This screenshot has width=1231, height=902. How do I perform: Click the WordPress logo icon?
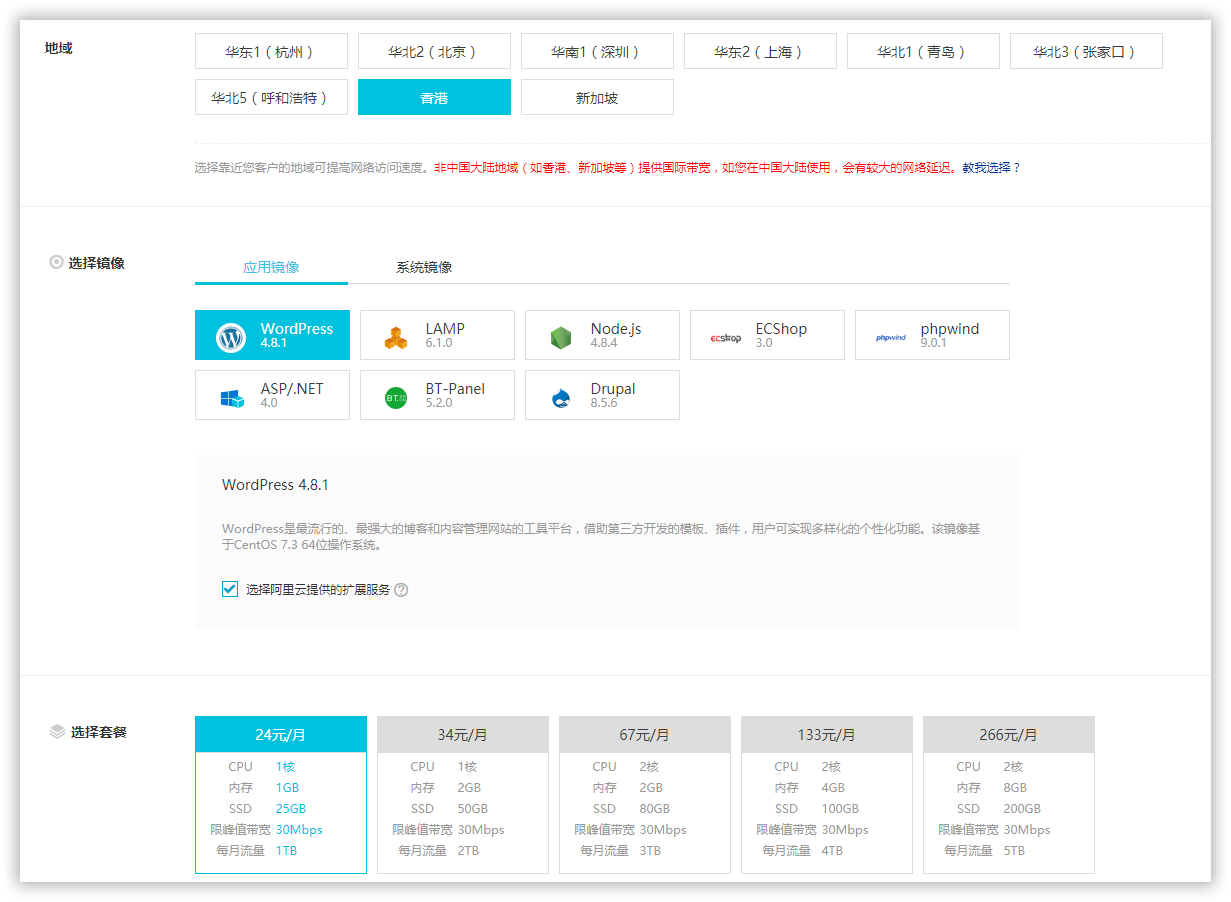click(x=231, y=337)
